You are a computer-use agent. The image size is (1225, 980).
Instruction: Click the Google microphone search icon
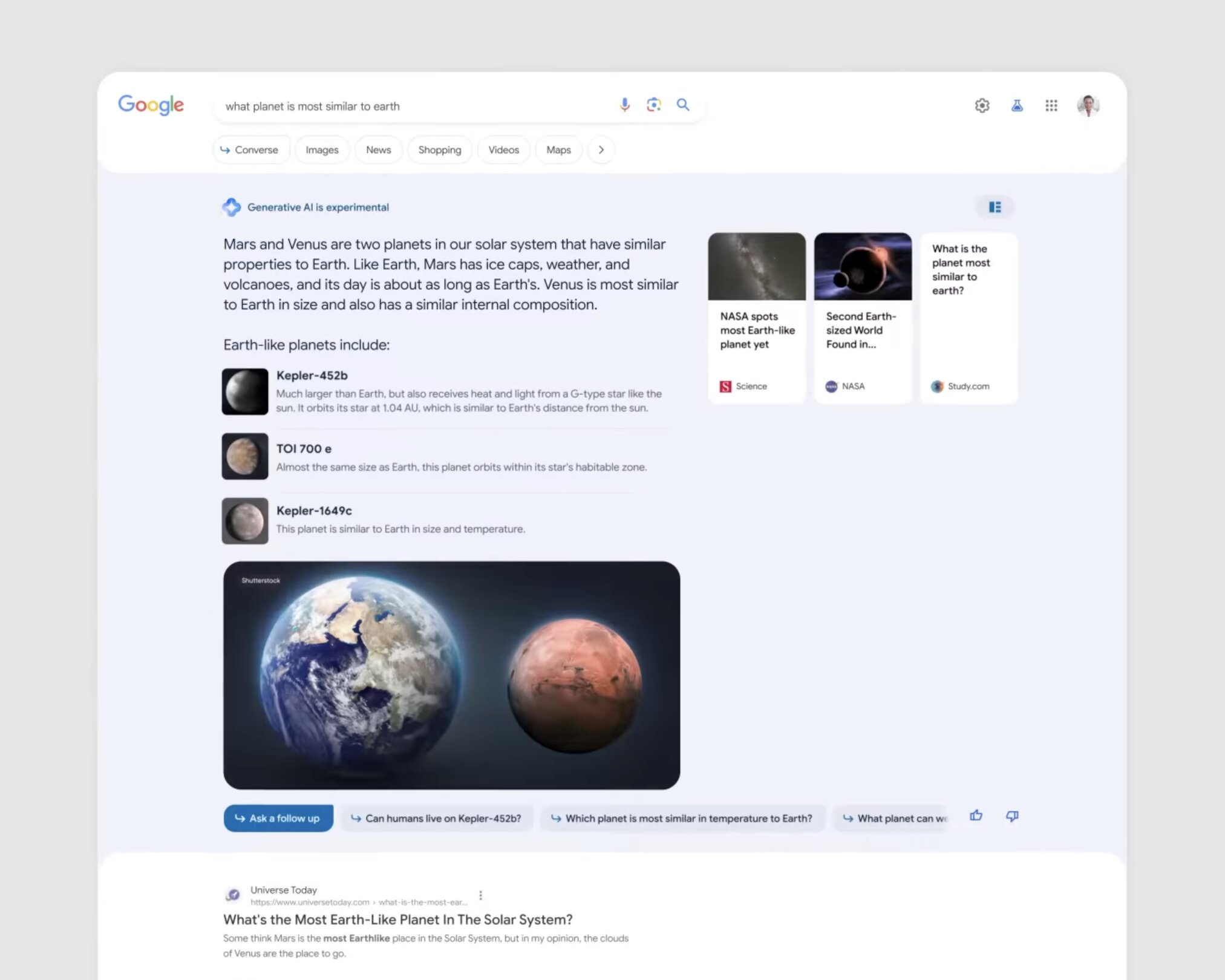tap(621, 105)
